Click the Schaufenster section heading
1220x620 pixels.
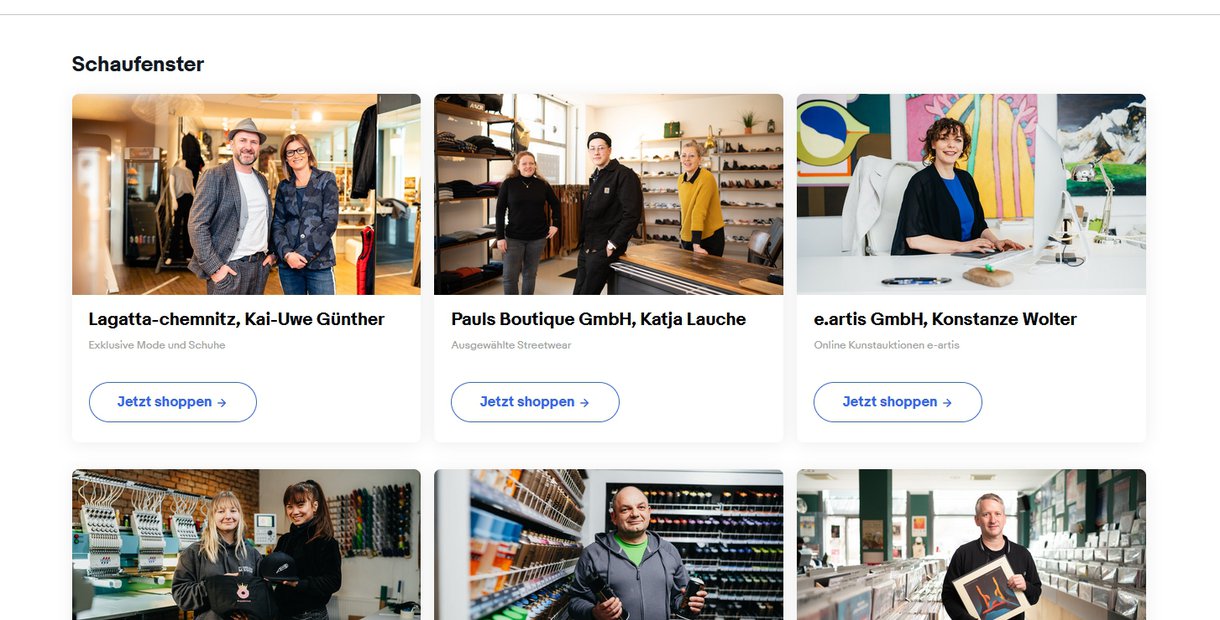pos(138,64)
